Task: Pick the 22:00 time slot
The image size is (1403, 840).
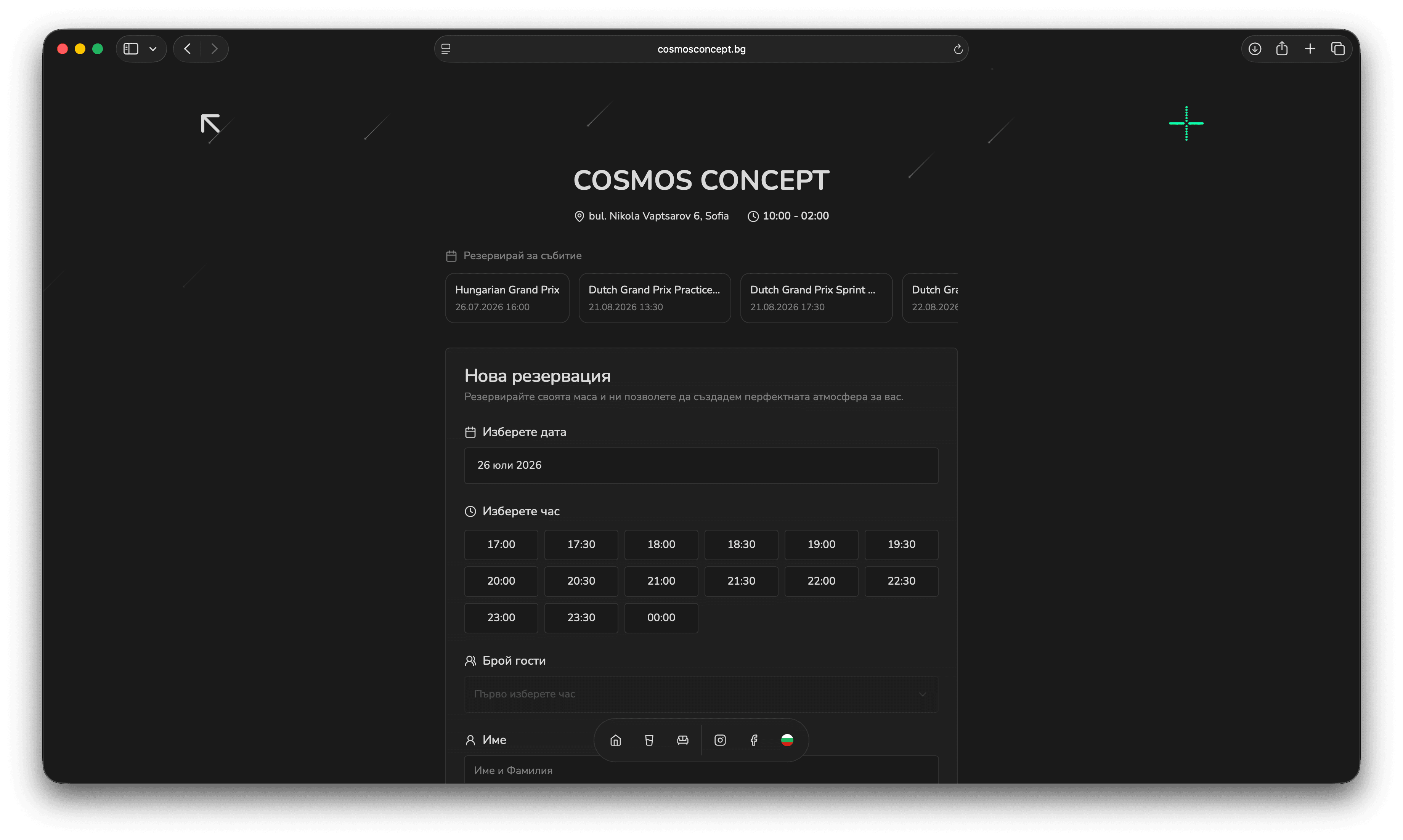Action: point(822,581)
